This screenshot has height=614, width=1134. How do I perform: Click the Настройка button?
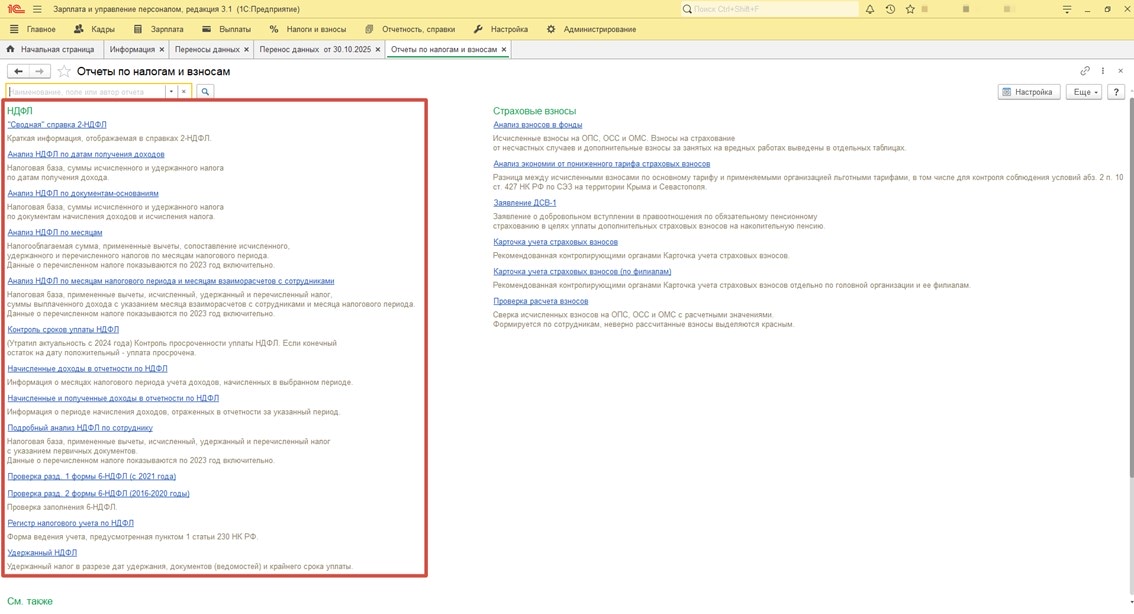[1028, 92]
